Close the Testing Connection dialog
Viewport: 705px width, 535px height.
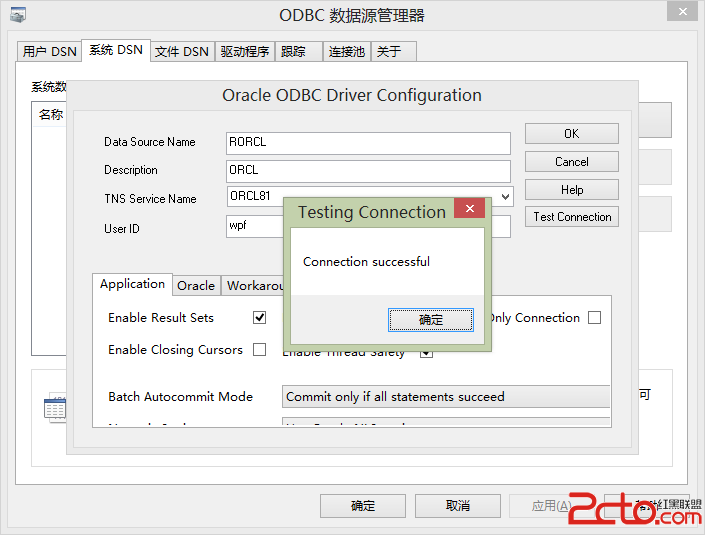(x=470, y=208)
